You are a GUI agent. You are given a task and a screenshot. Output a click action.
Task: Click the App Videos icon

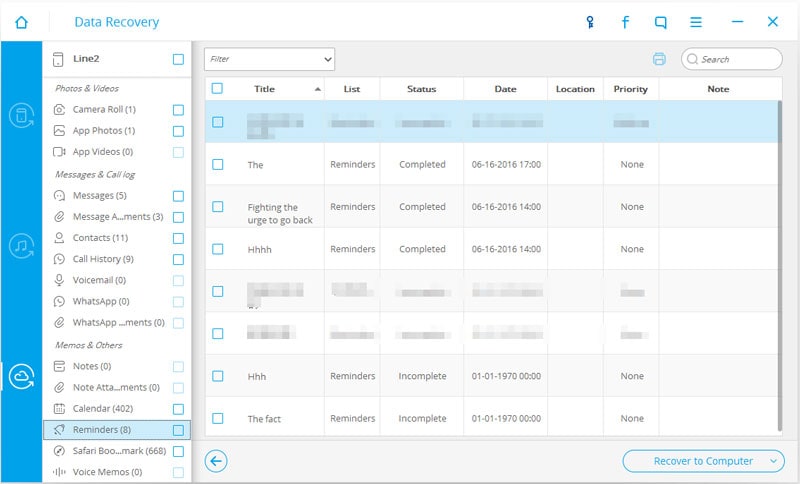59,152
